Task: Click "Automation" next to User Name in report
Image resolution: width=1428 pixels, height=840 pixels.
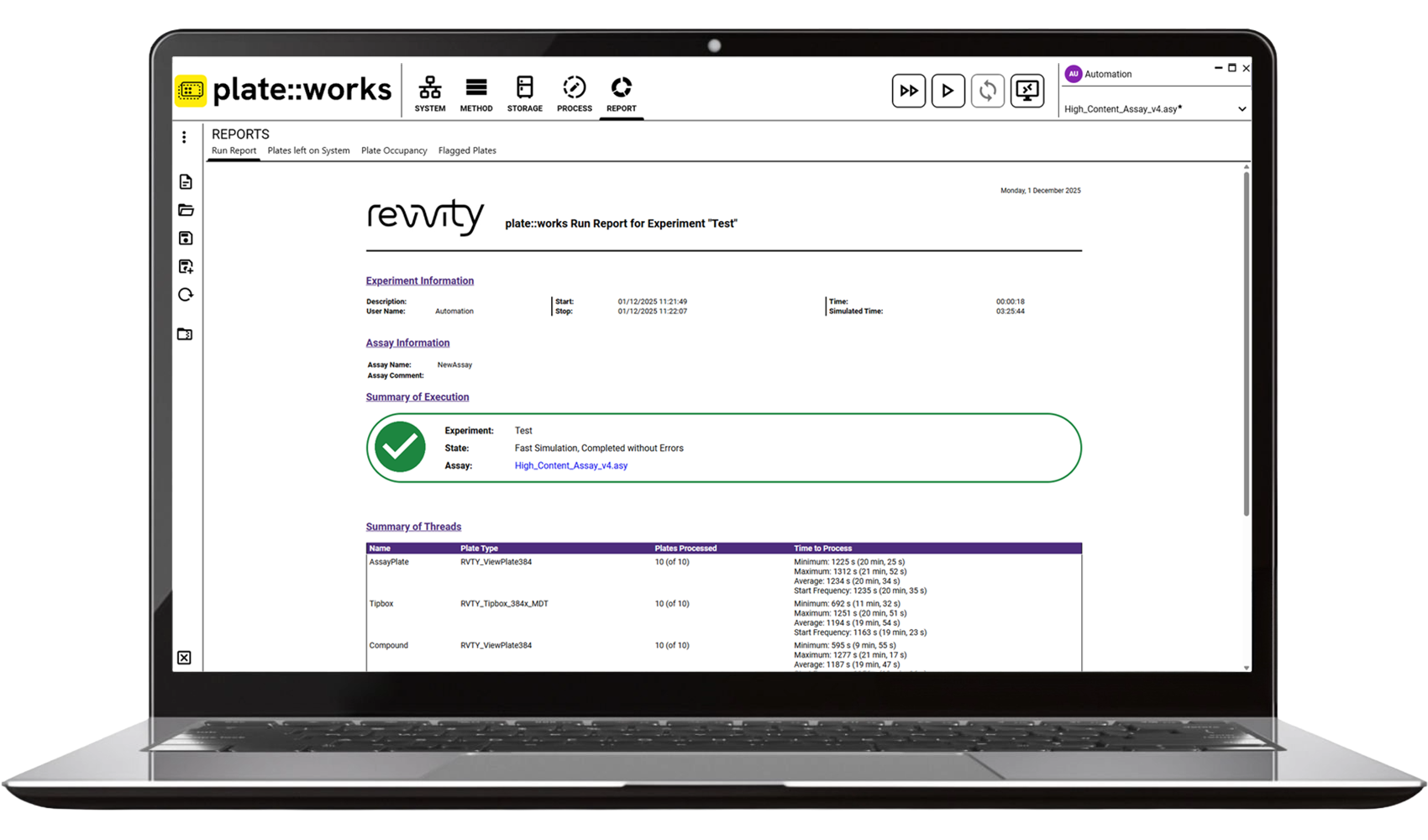Action: tap(454, 312)
